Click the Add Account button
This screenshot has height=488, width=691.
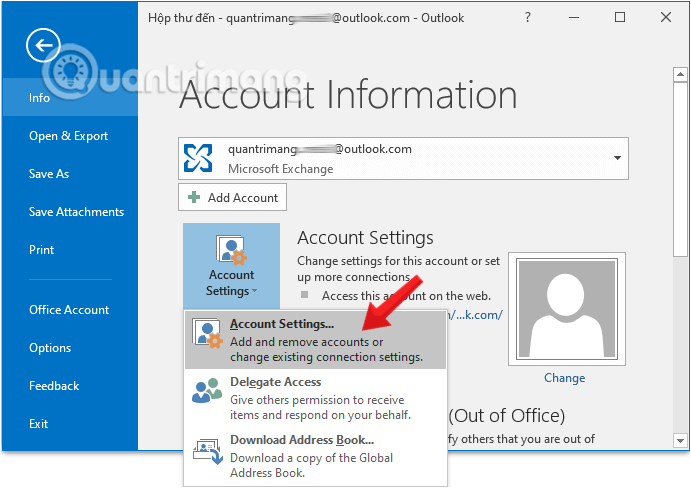pos(232,197)
